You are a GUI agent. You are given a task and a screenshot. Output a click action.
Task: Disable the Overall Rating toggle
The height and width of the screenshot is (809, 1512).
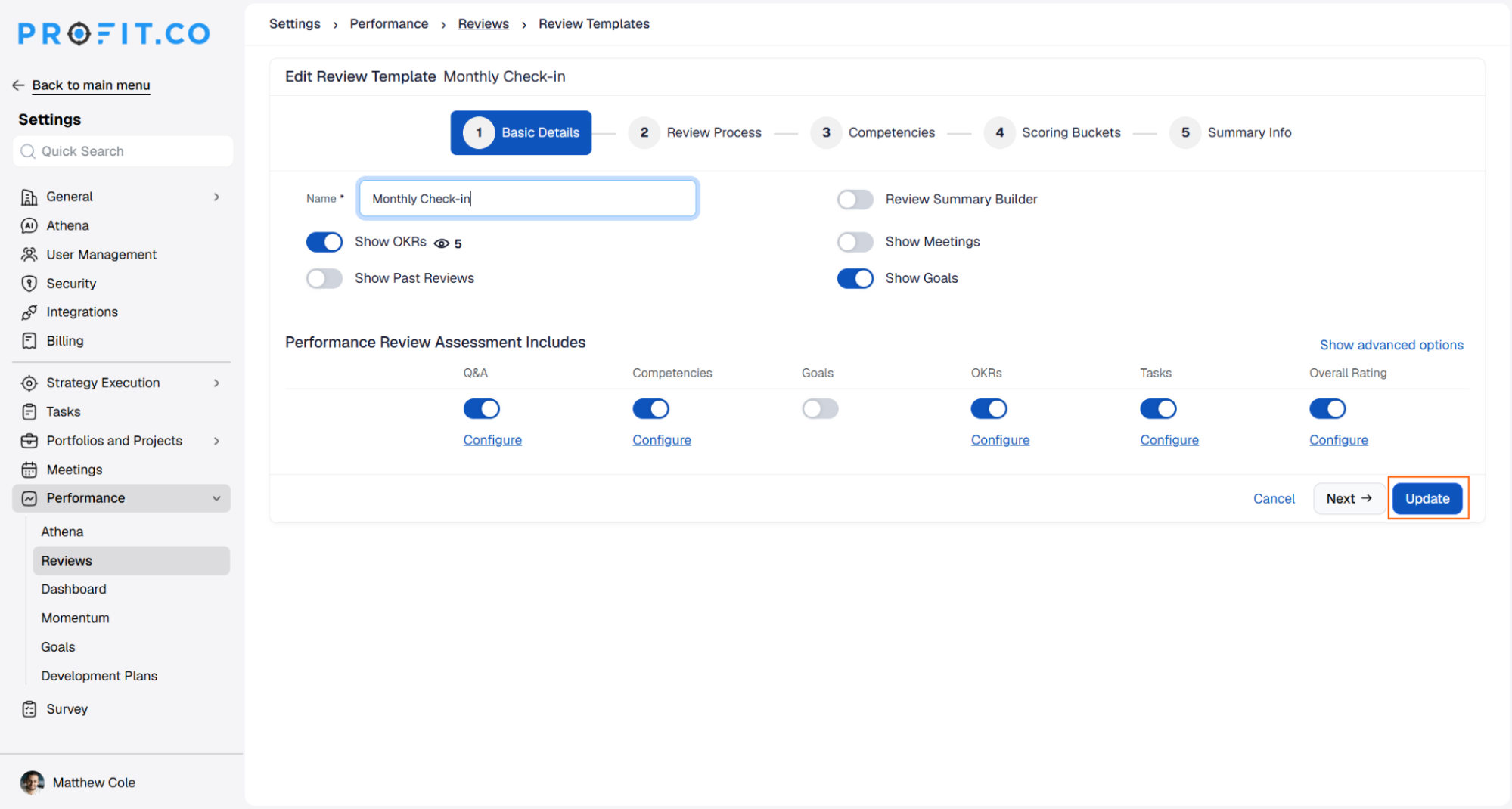(x=1327, y=409)
